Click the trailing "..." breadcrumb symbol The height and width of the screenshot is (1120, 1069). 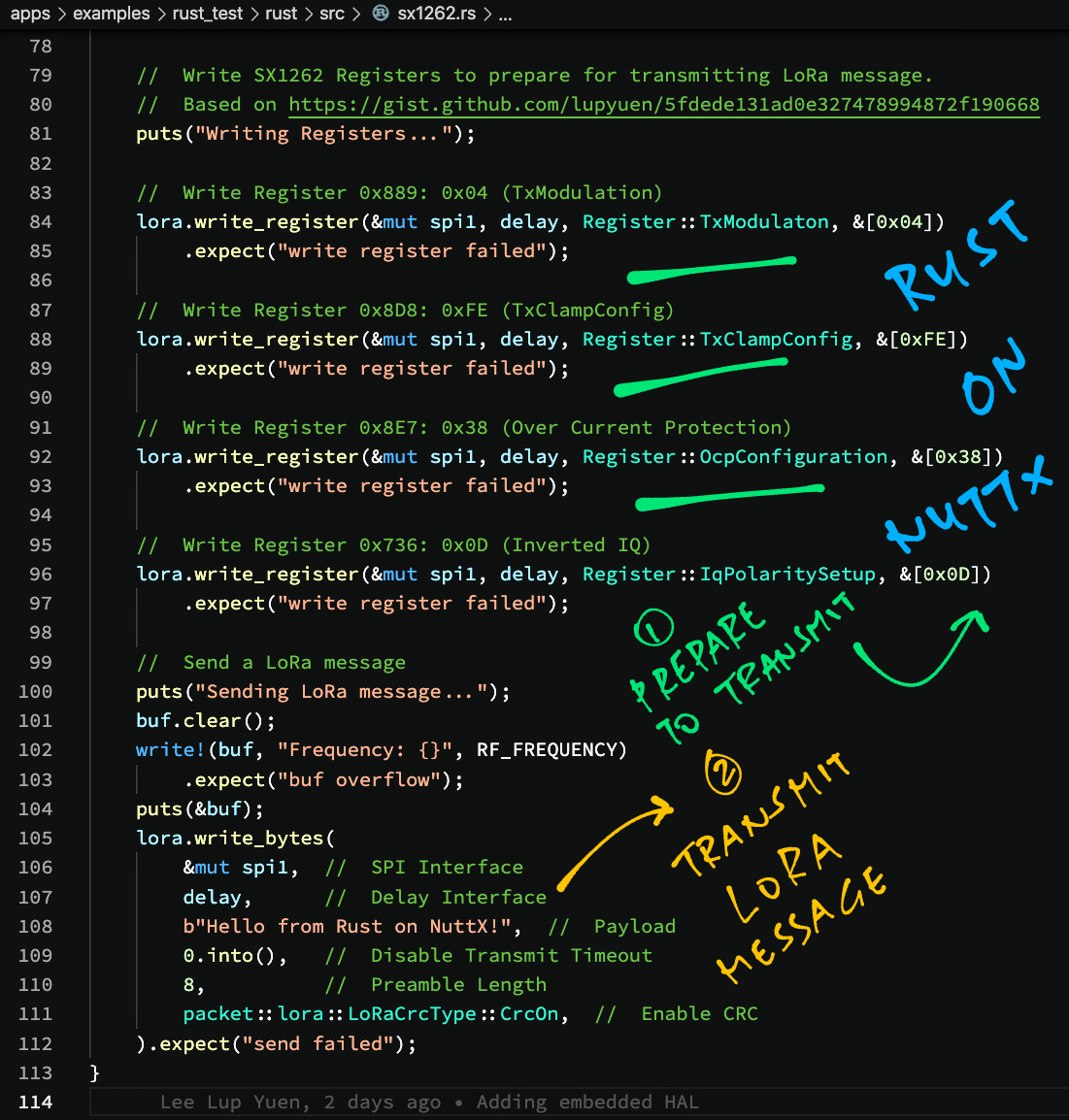pos(505,14)
